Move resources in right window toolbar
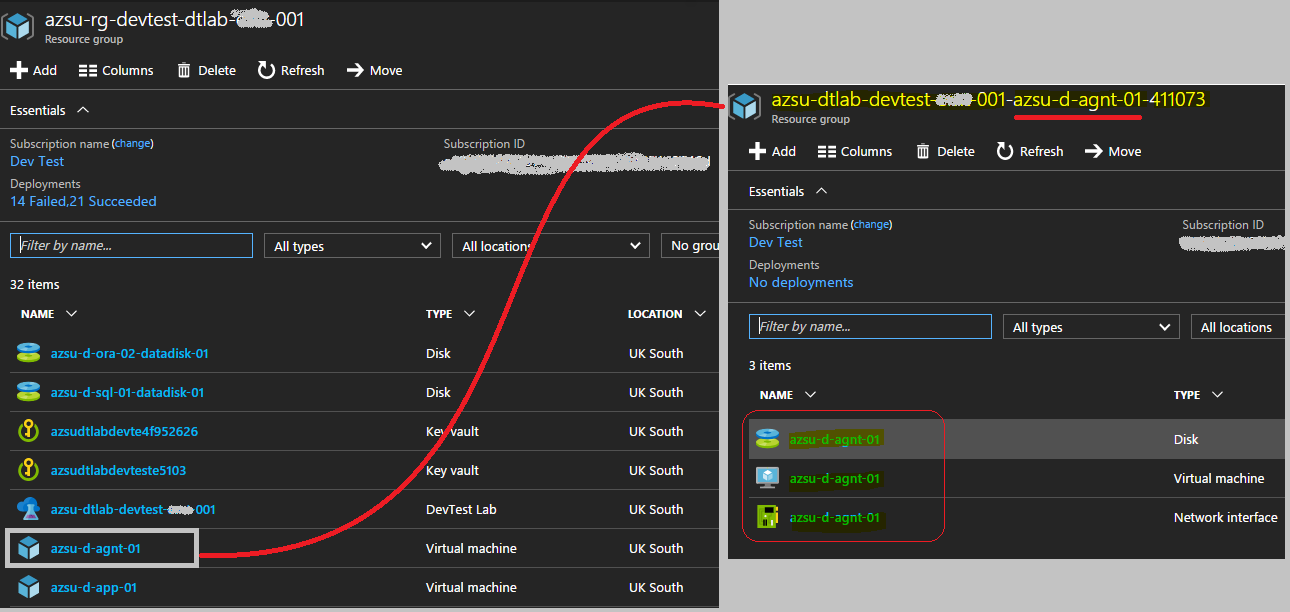1290x612 pixels. [1113, 151]
